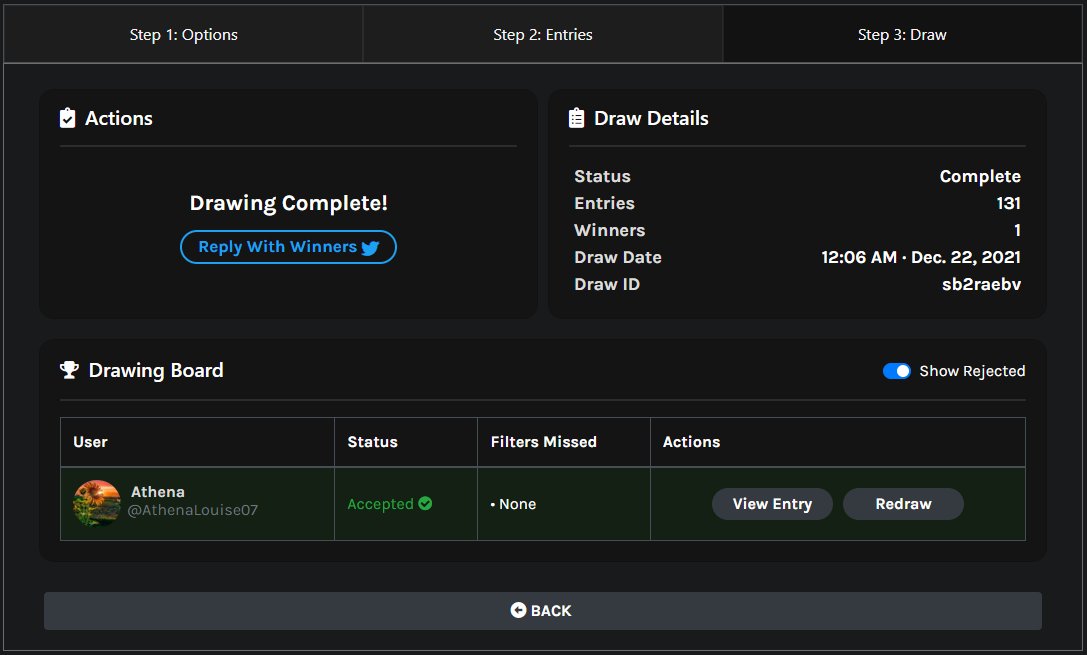The width and height of the screenshot is (1087, 655).
Task: Click the draw date 12:06 AM · Dec. 22, 2021
Action: 921,257
